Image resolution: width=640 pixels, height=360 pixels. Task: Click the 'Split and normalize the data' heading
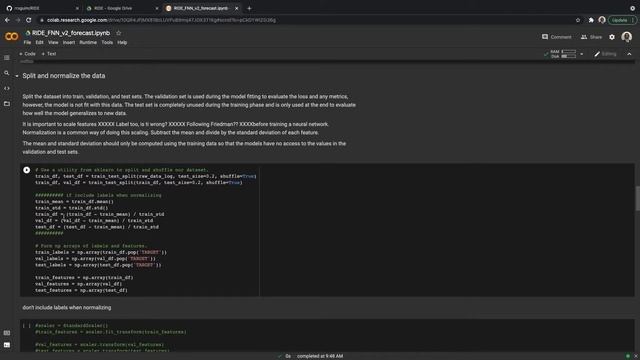64,76
